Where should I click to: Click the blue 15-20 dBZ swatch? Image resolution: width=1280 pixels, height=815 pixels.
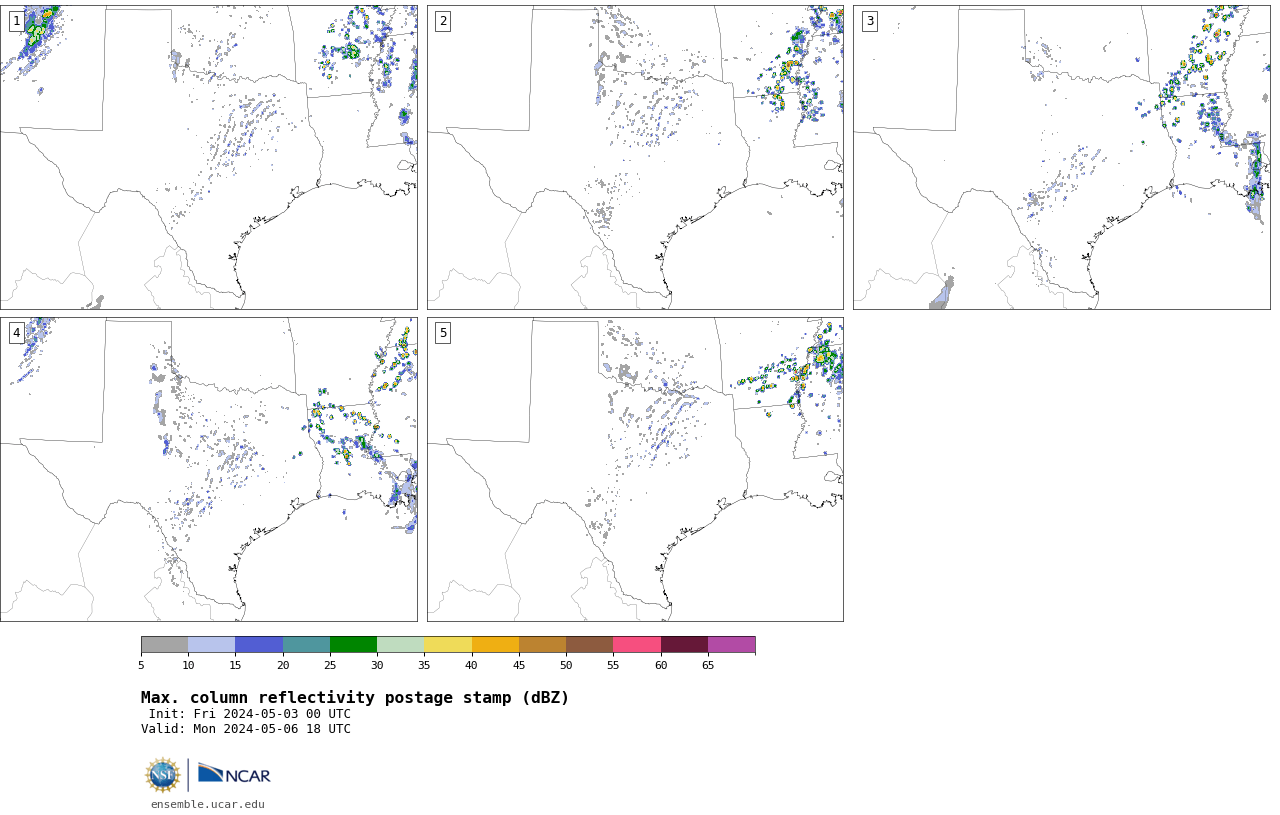259,644
